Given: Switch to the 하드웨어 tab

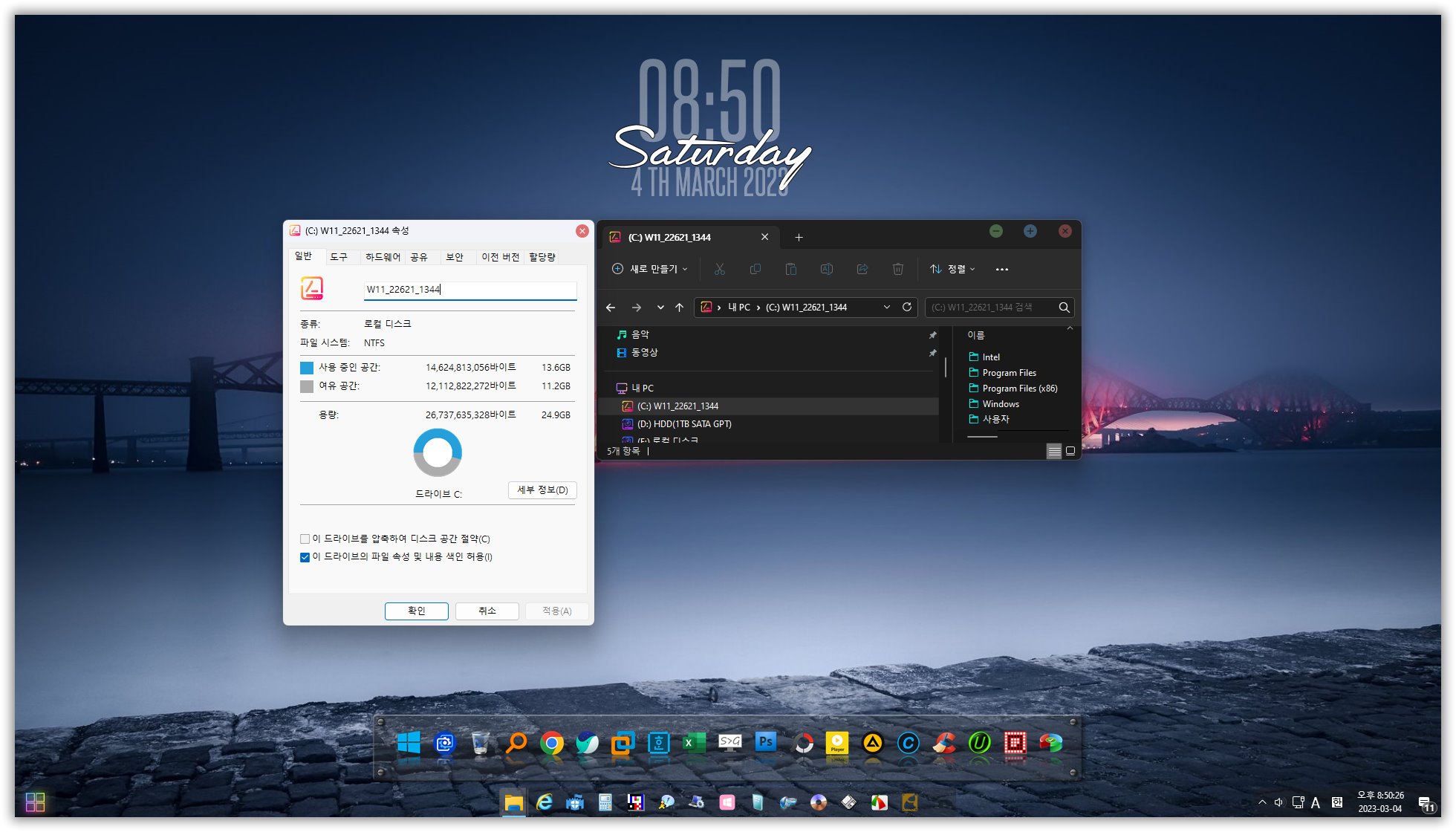Looking at the screenshot, I should (383, 257).
